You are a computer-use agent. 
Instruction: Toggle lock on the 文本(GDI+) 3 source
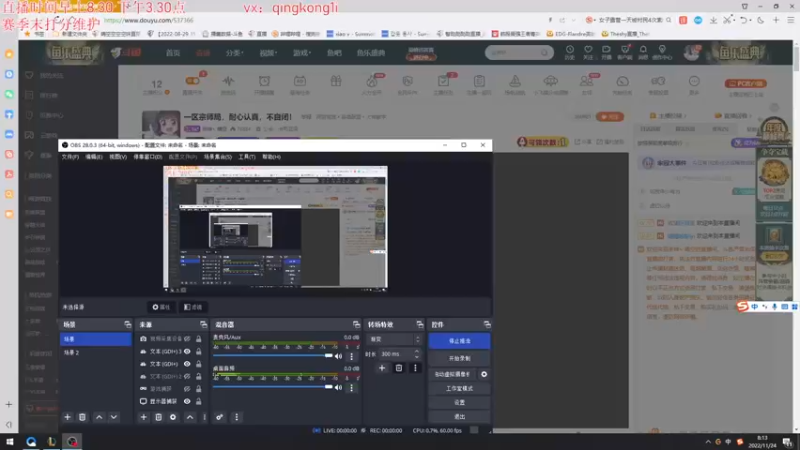198,352
